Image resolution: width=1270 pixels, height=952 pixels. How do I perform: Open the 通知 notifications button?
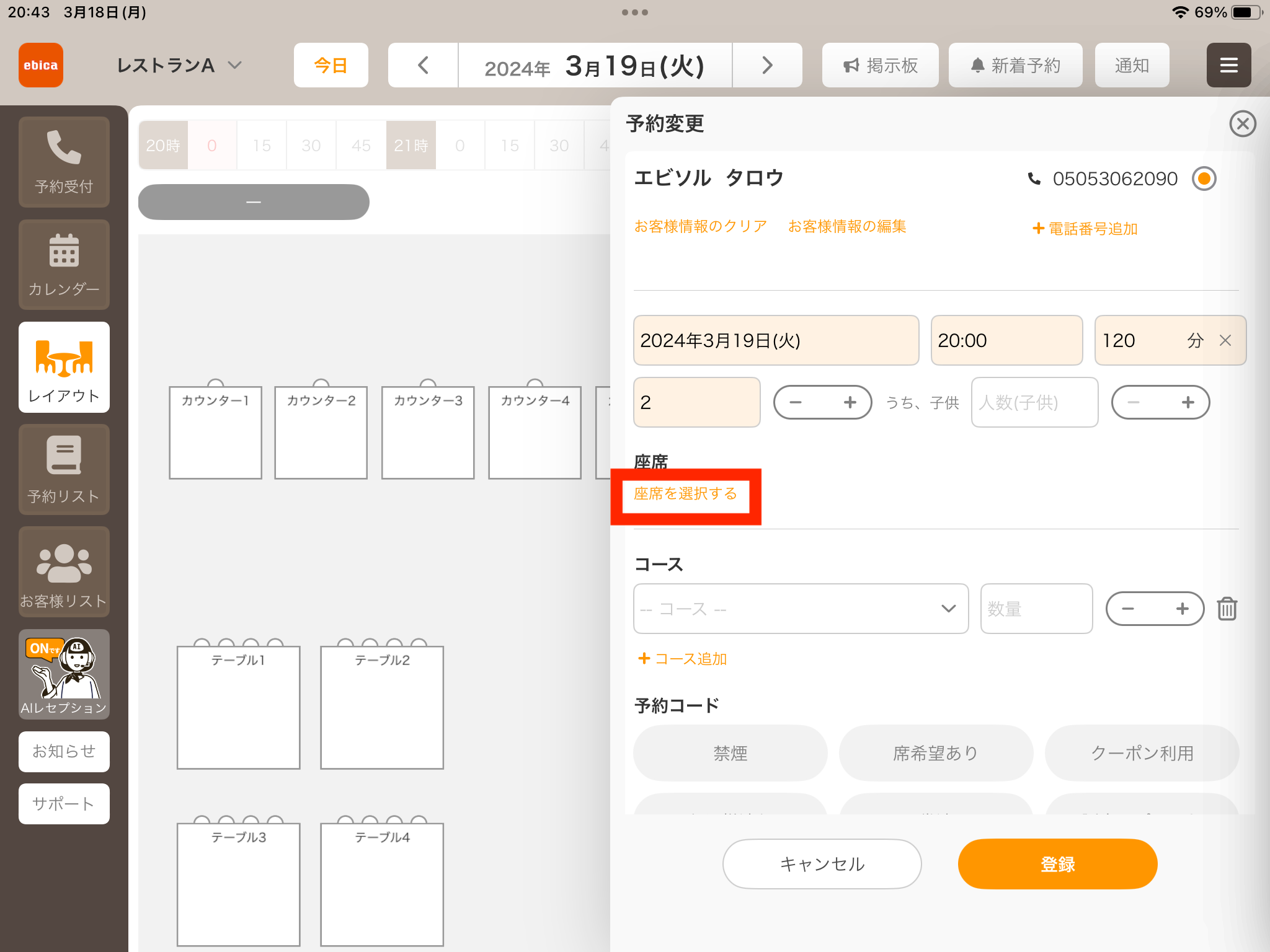coord(1132,65)
